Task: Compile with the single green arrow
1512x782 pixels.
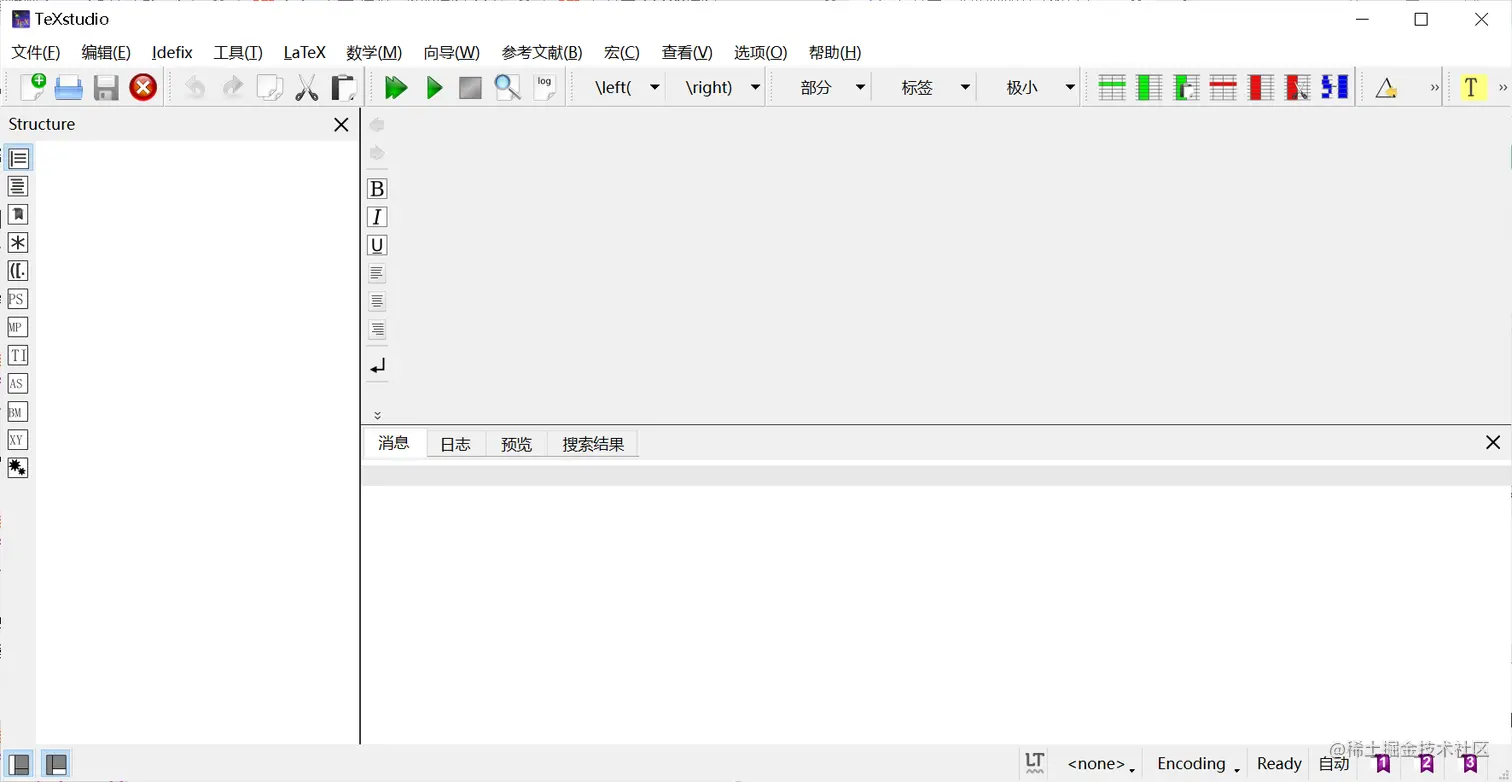Action: point(434,88)
